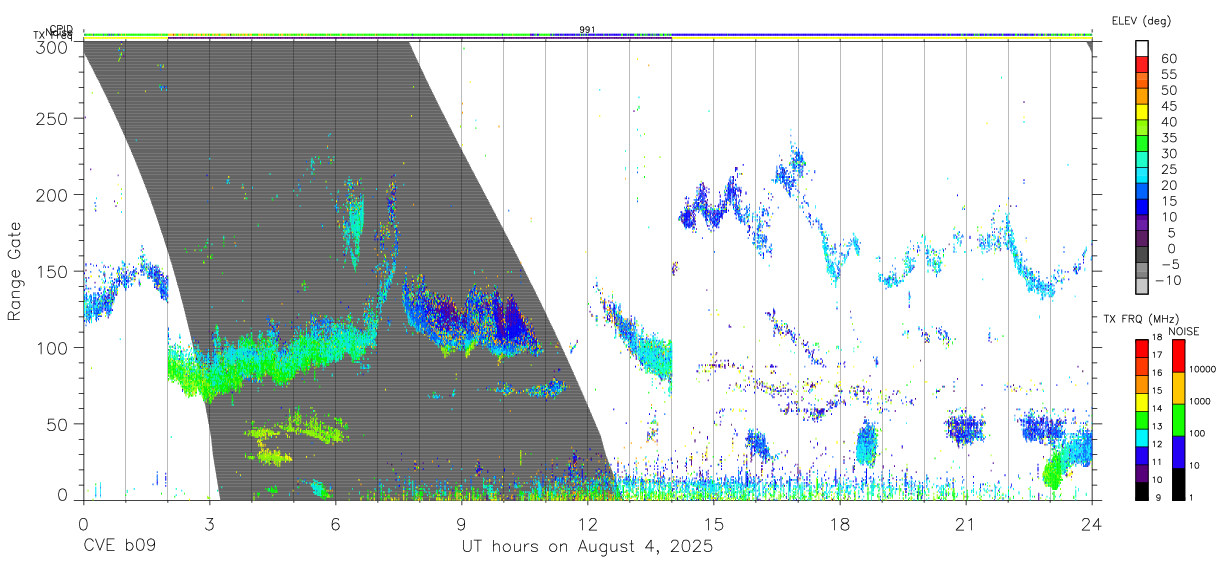Click the dark gray swatch between ELEV 0 and -5
This screenshot has height=567, width=1228.
1143,256
